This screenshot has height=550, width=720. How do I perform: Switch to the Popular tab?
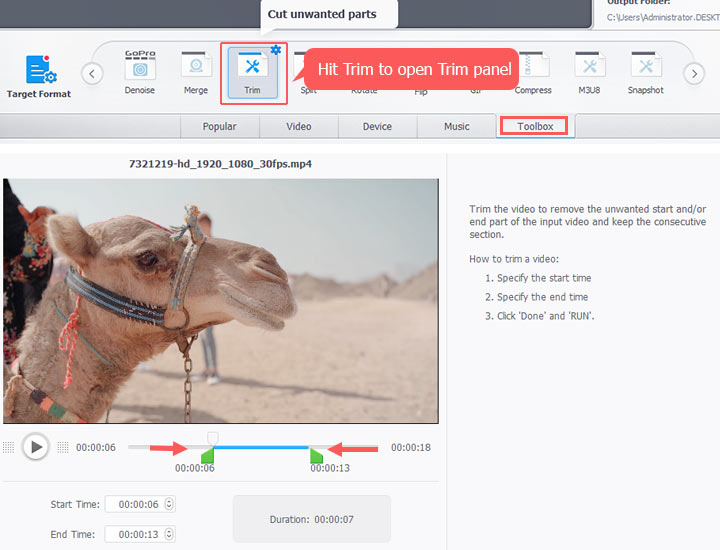click(219, 126)
